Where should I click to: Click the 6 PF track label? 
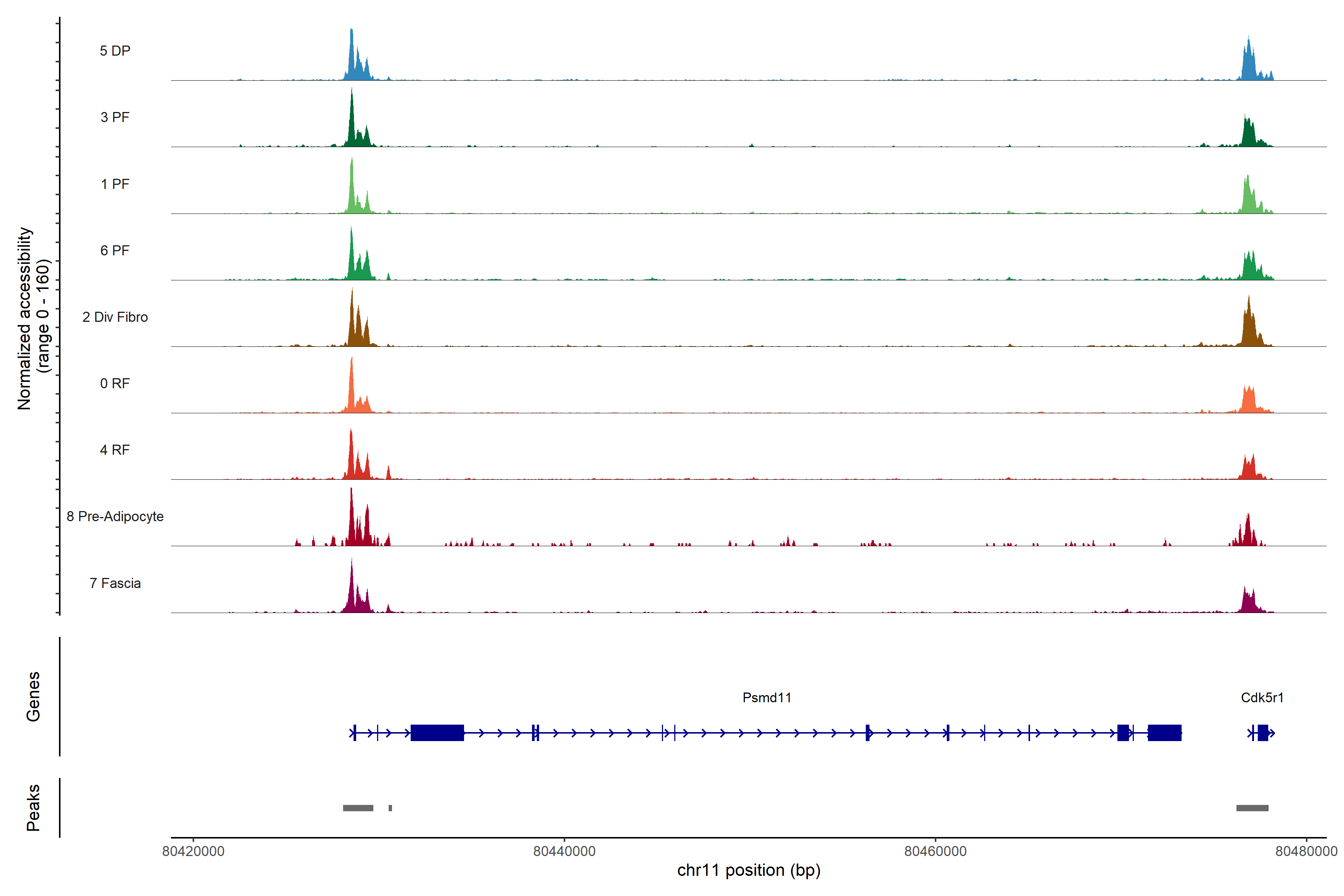115,250
